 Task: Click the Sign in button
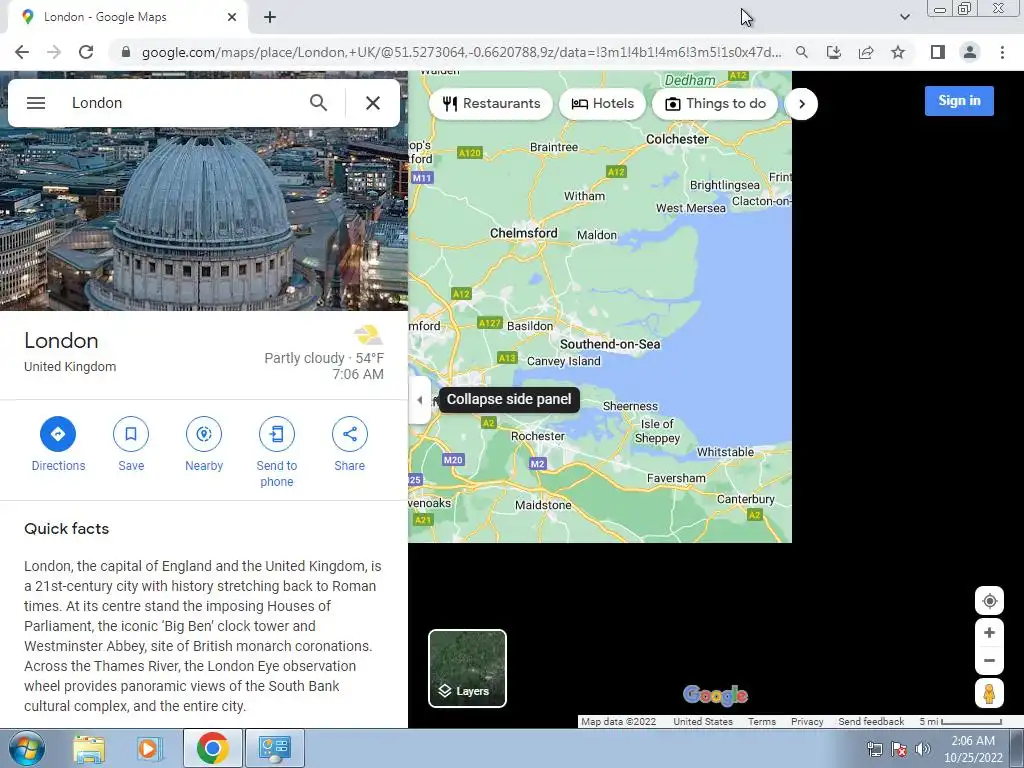[959, 101]
